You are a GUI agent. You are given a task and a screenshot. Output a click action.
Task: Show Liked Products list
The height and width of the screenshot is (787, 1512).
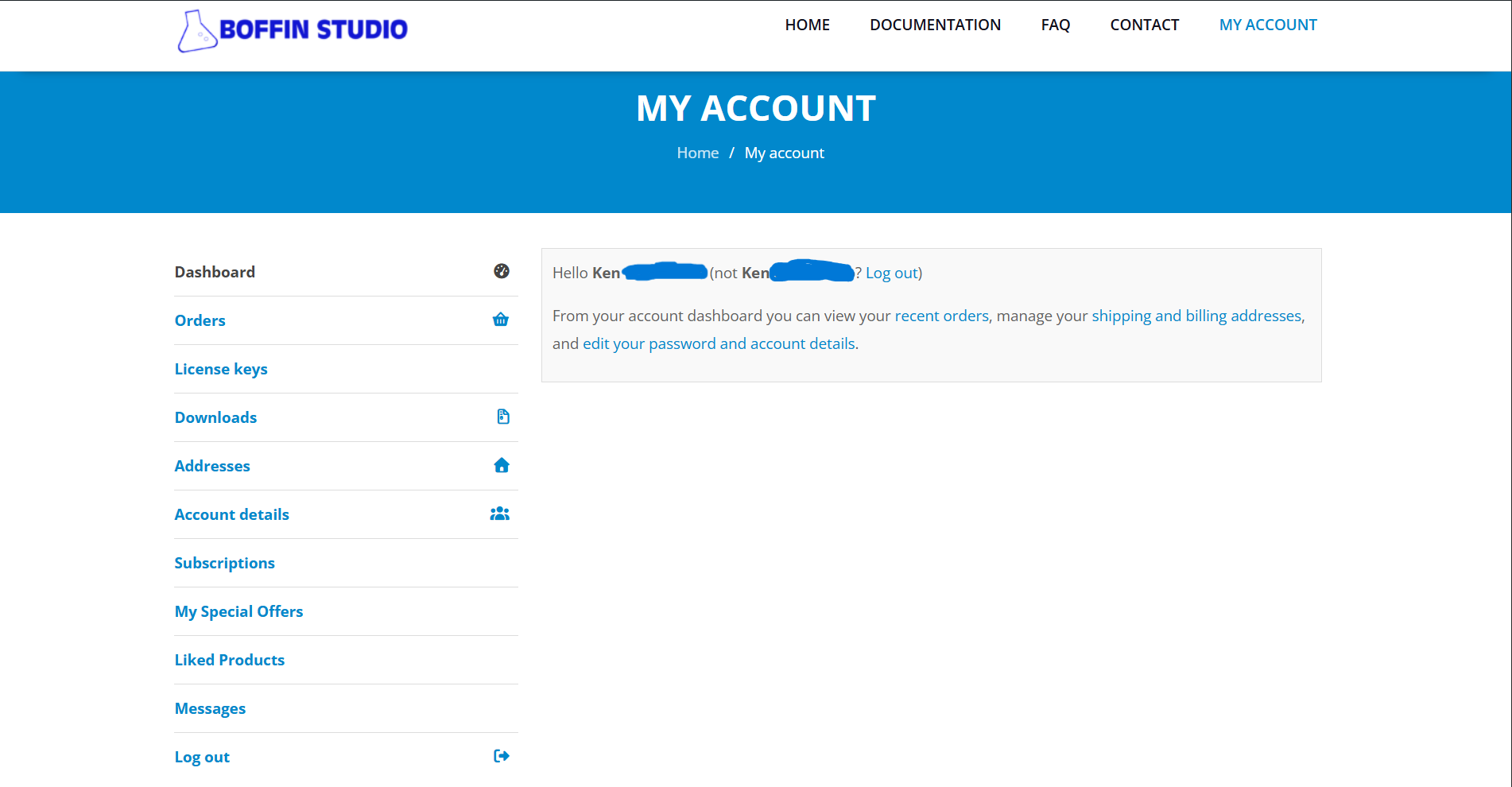click(229, 660)
